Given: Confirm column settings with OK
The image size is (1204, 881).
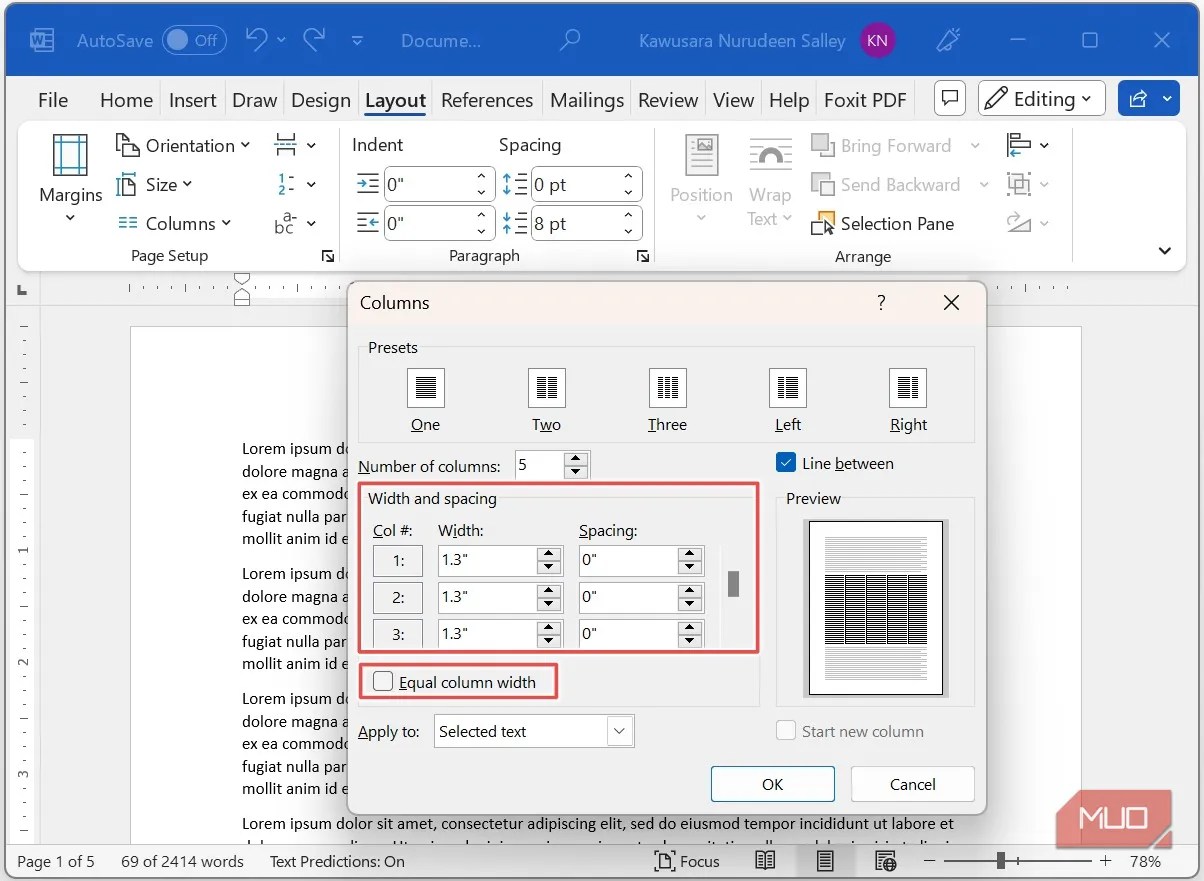Looking at the screenshot, I should coord(772,784).
